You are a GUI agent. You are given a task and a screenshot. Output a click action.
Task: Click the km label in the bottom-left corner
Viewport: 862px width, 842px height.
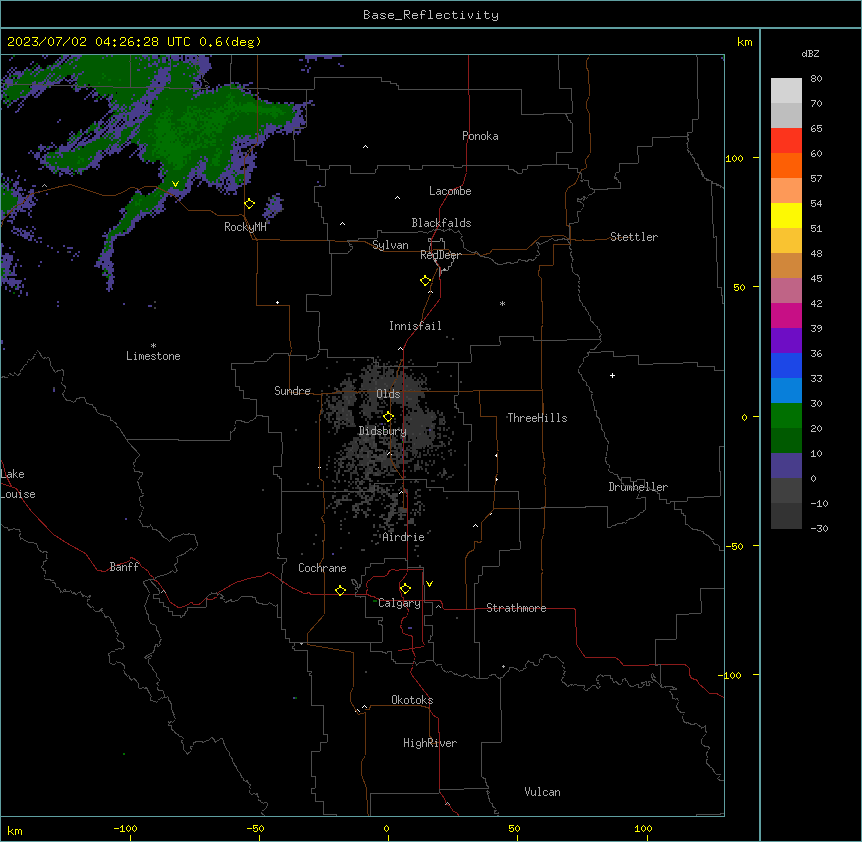pos(15,830)
